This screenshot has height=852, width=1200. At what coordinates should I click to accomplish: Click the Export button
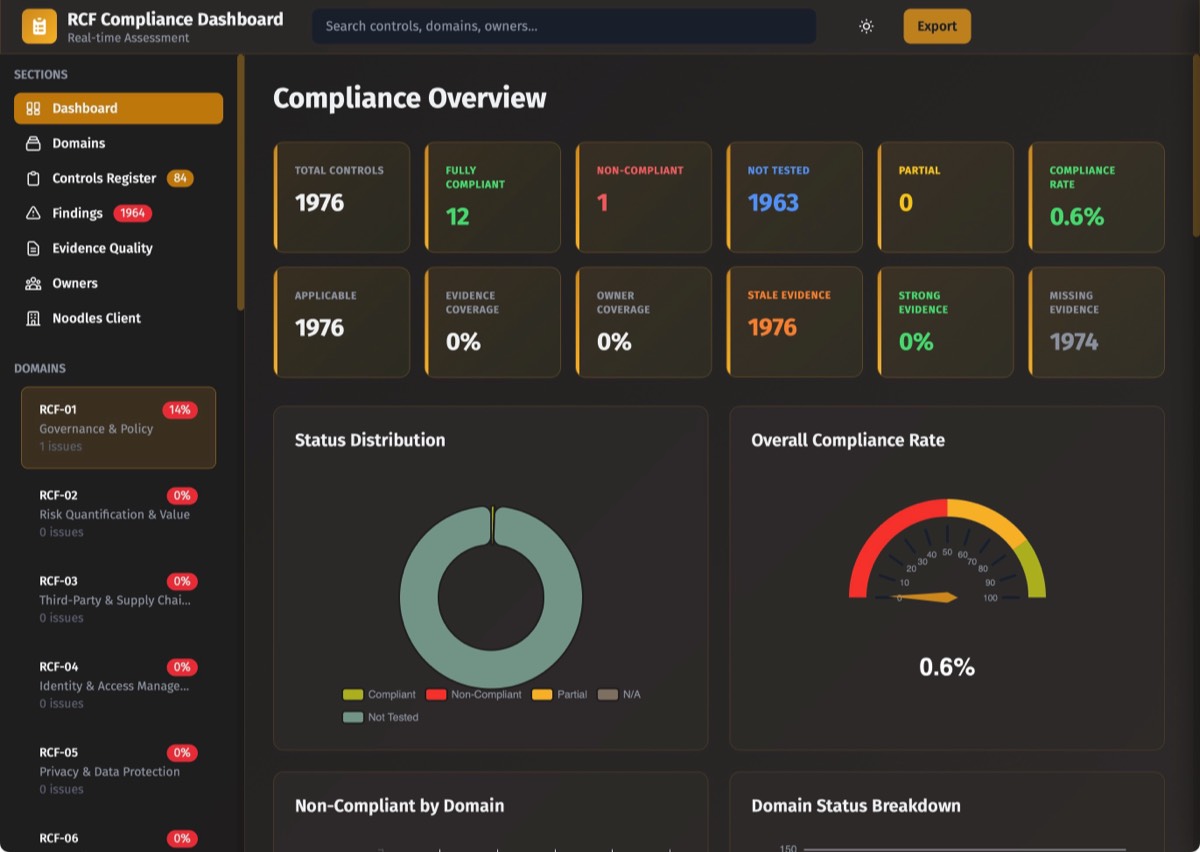(936, 27)
